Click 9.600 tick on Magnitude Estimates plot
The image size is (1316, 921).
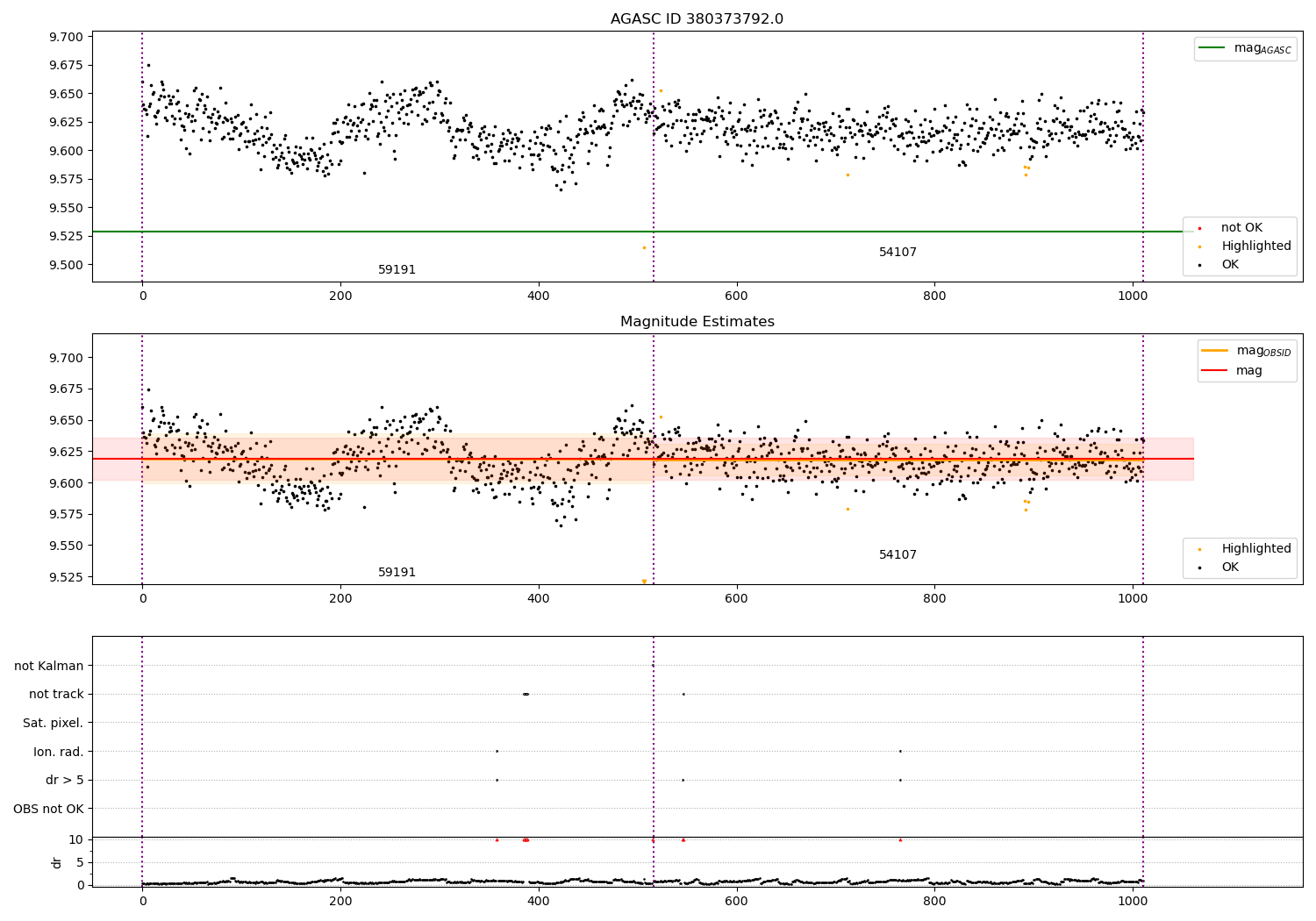pos(65,483)
